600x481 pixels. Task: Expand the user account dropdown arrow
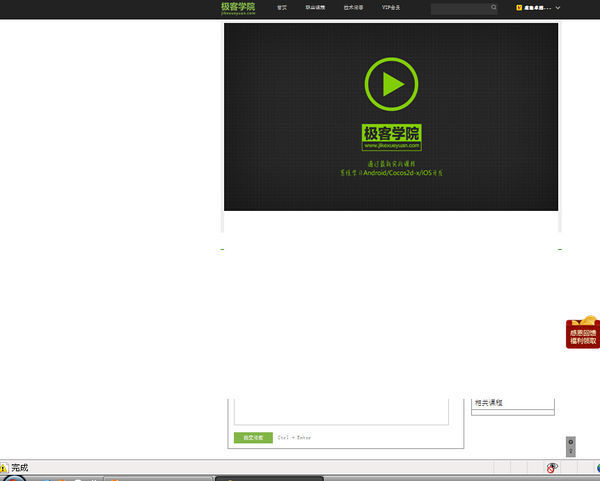[x=558, y=8]
